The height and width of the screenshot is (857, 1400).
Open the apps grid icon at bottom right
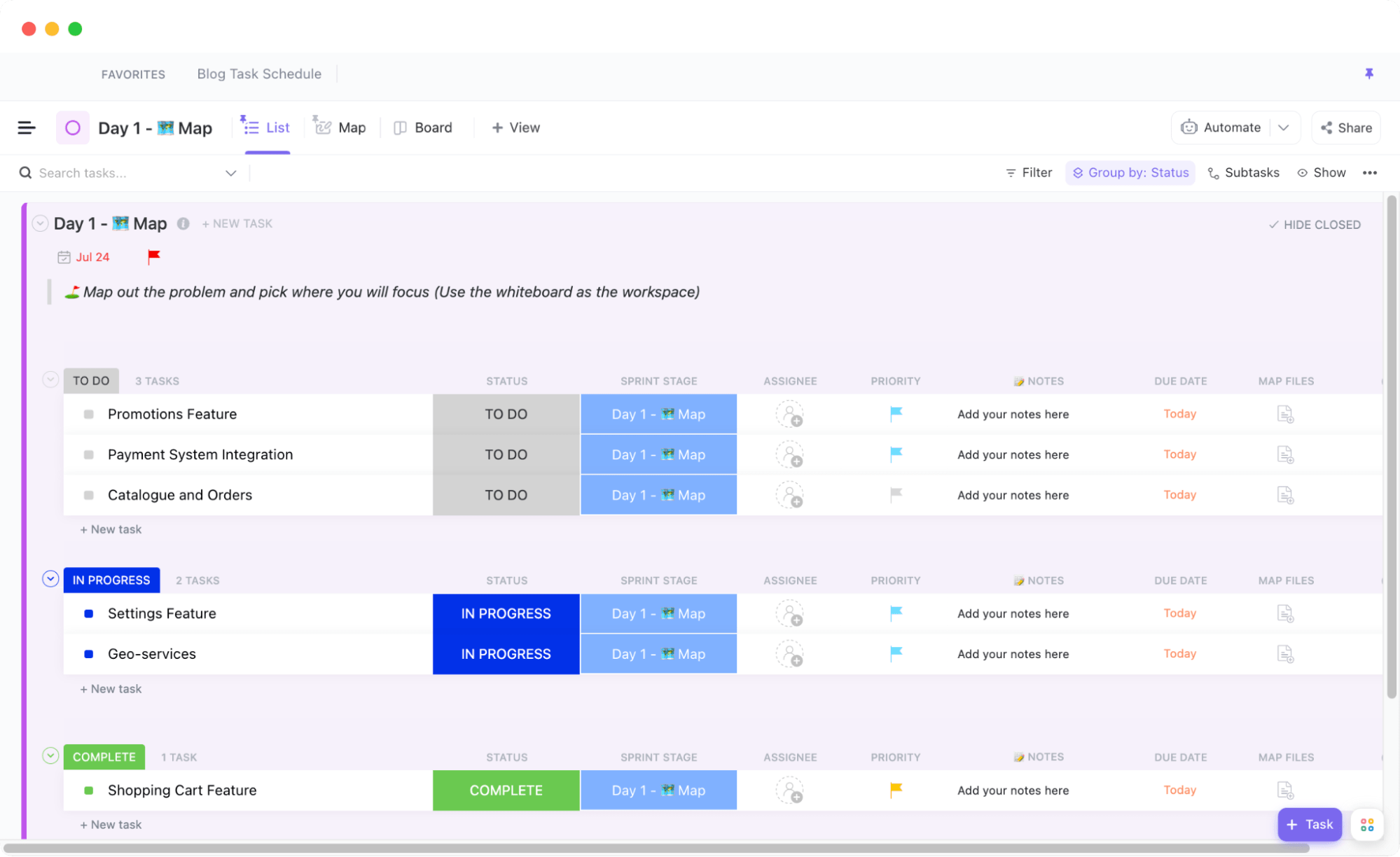(1366, 825)
